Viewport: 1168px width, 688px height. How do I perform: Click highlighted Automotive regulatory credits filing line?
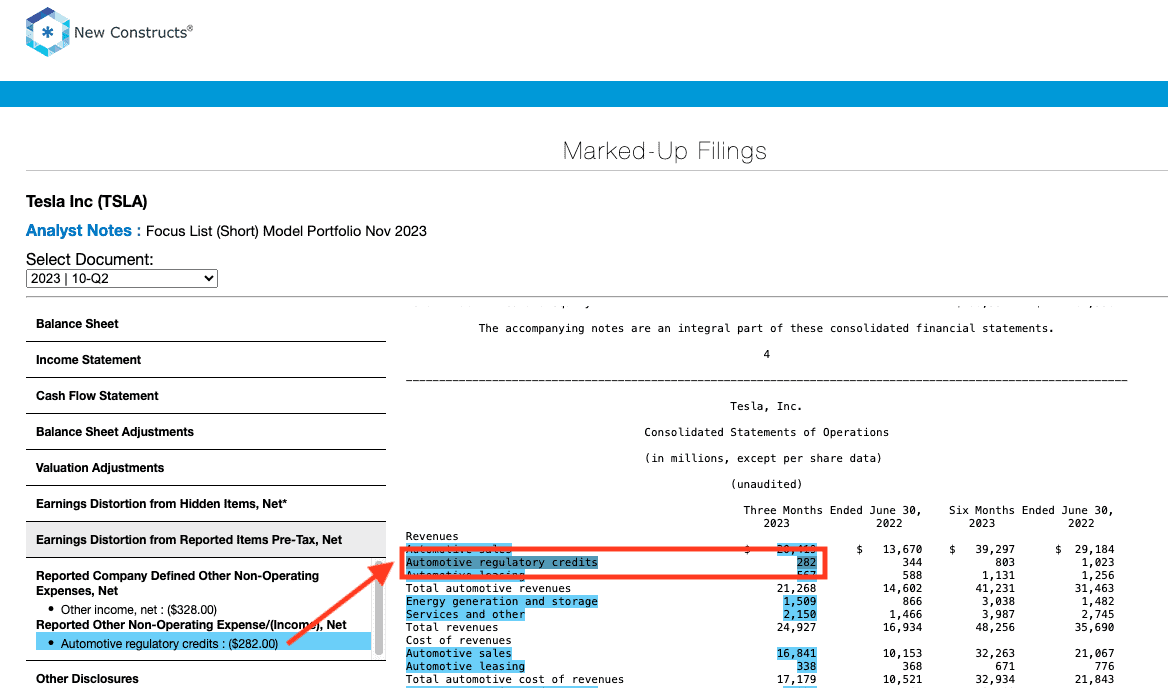(501, 562)
